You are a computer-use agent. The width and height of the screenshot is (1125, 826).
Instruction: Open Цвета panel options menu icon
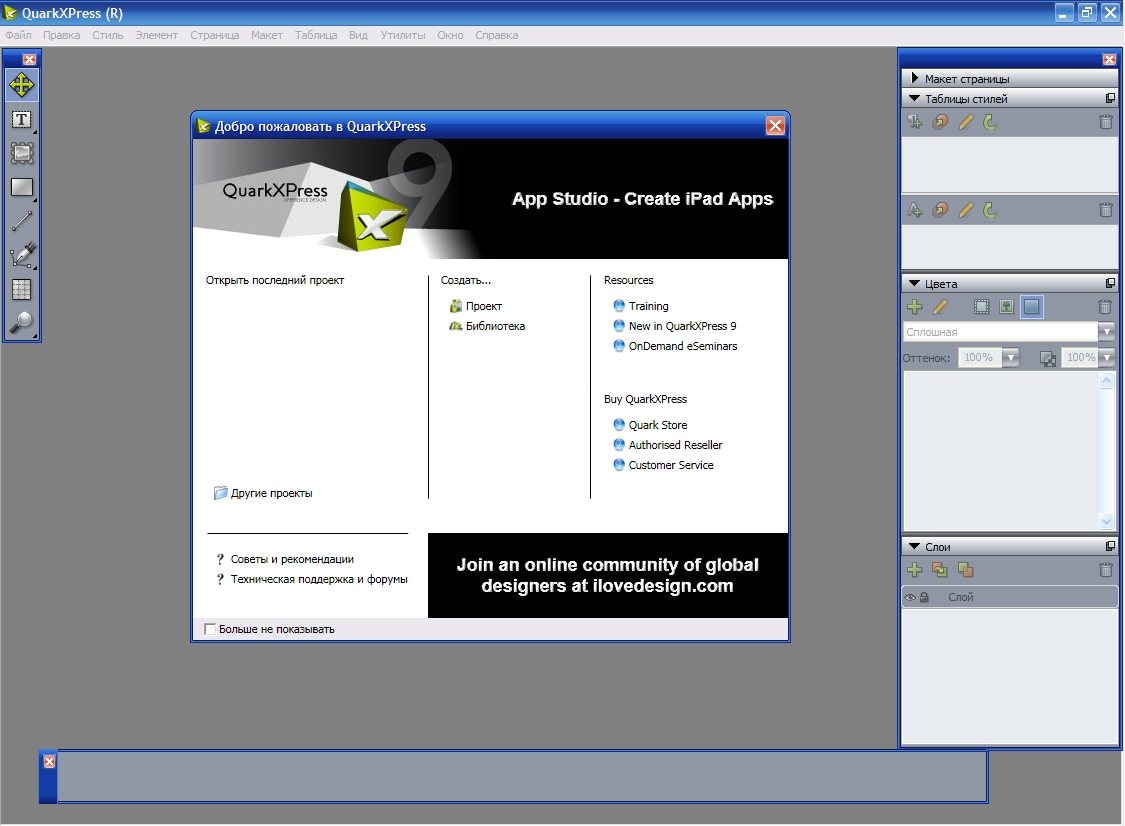pos(1110,283)
